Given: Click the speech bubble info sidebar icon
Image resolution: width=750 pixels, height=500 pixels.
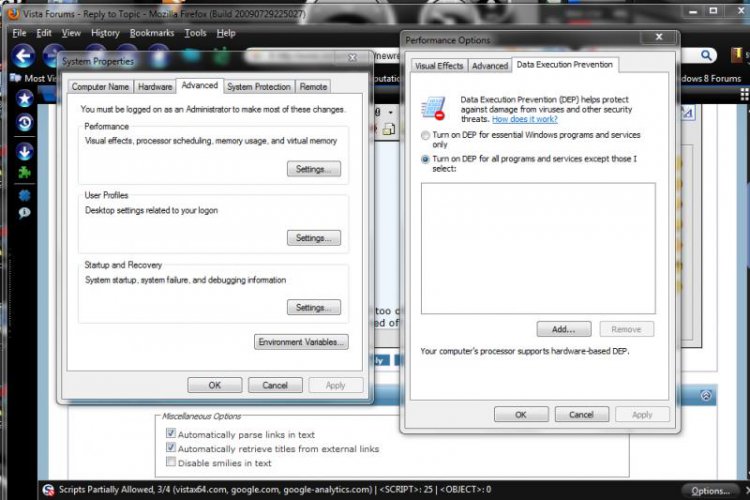Looking at the screenshot, I should point(24,213).
